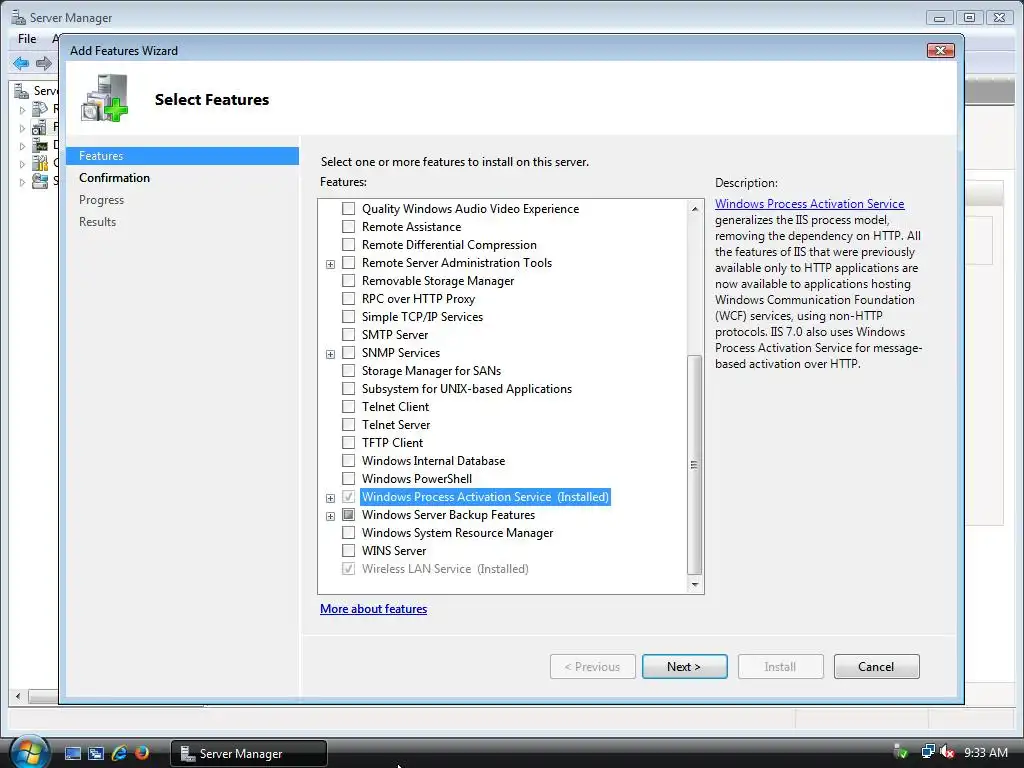Image resolution: width=1024 pixels, height=768 pixels.
Task: Enable the SMTP Server feature
Action: click(349, 334)
